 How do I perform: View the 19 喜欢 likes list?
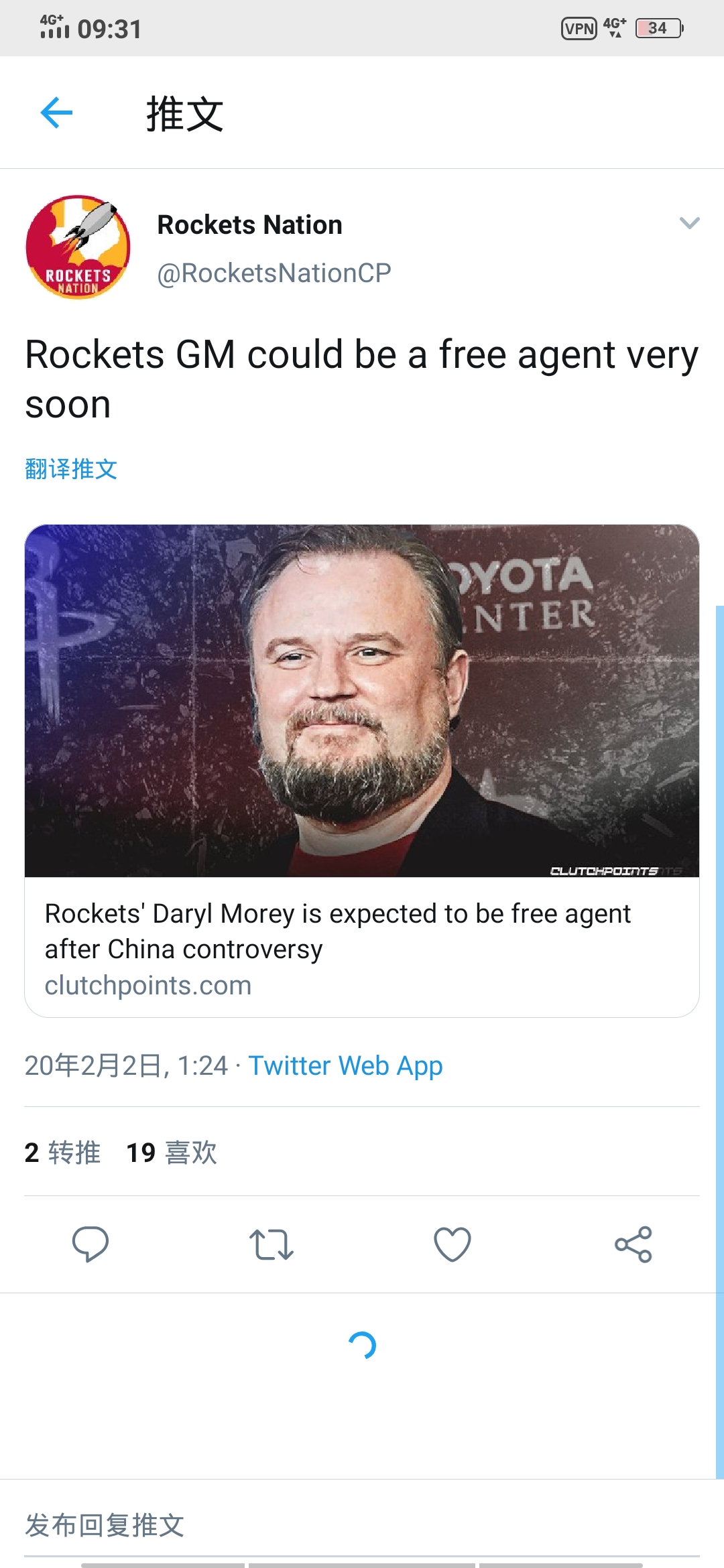click(x=172, y=1153)
